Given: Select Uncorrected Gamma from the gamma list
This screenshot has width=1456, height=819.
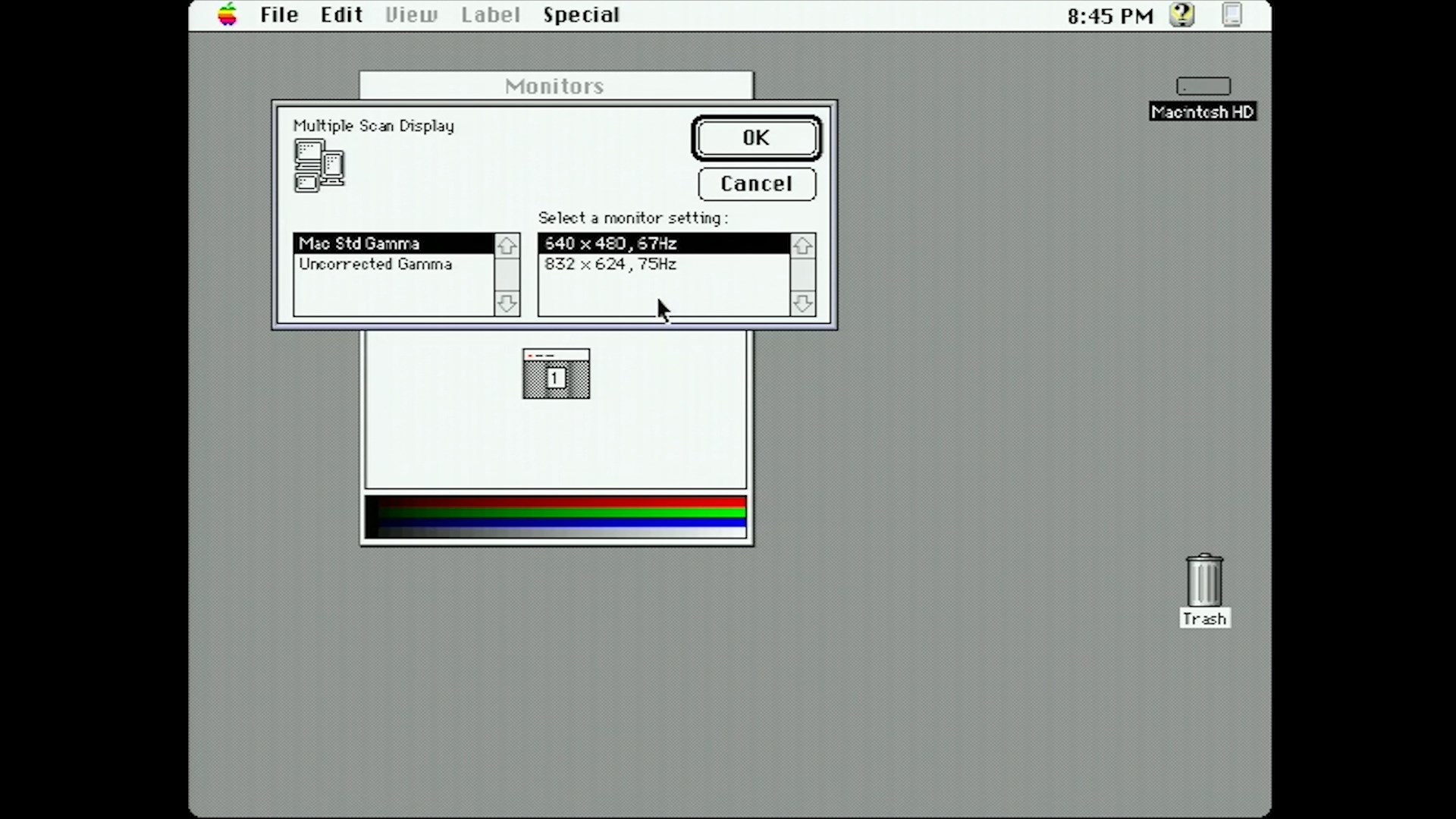Looking at the screenshot, I should tap(375, 264).
